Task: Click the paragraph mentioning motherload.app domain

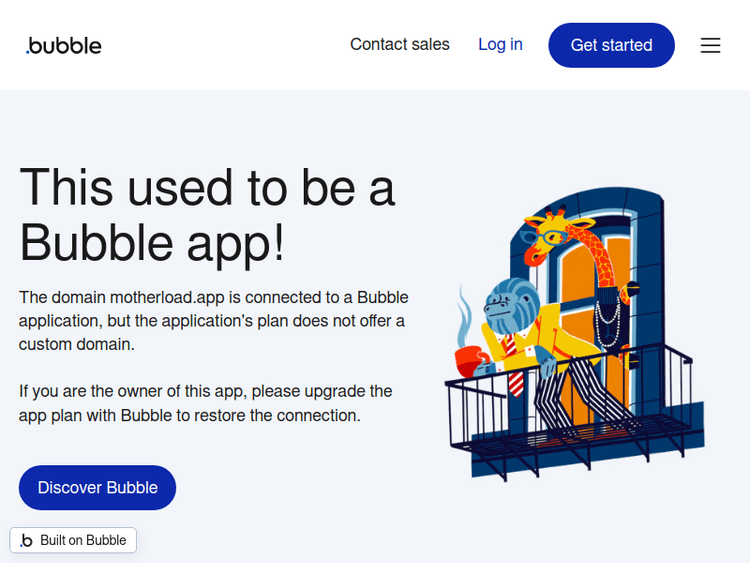Action: pyautogui.click(x=213, y=320)
